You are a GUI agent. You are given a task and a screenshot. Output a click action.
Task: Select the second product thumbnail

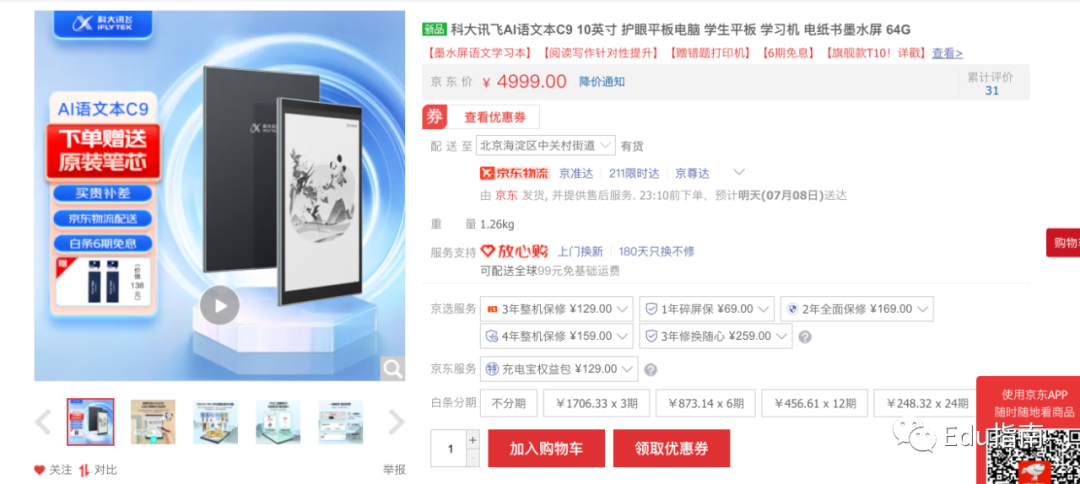pos(153,422)
